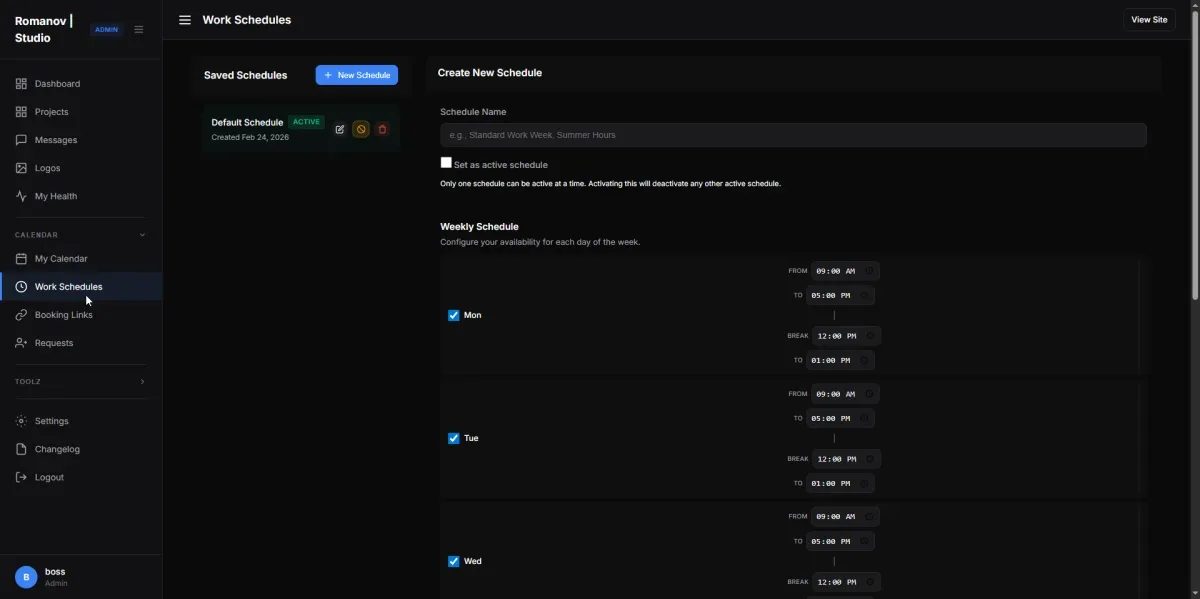Focus the Schedule Name input field
This screenshot has height=599, width=1200.
(793, 135)
